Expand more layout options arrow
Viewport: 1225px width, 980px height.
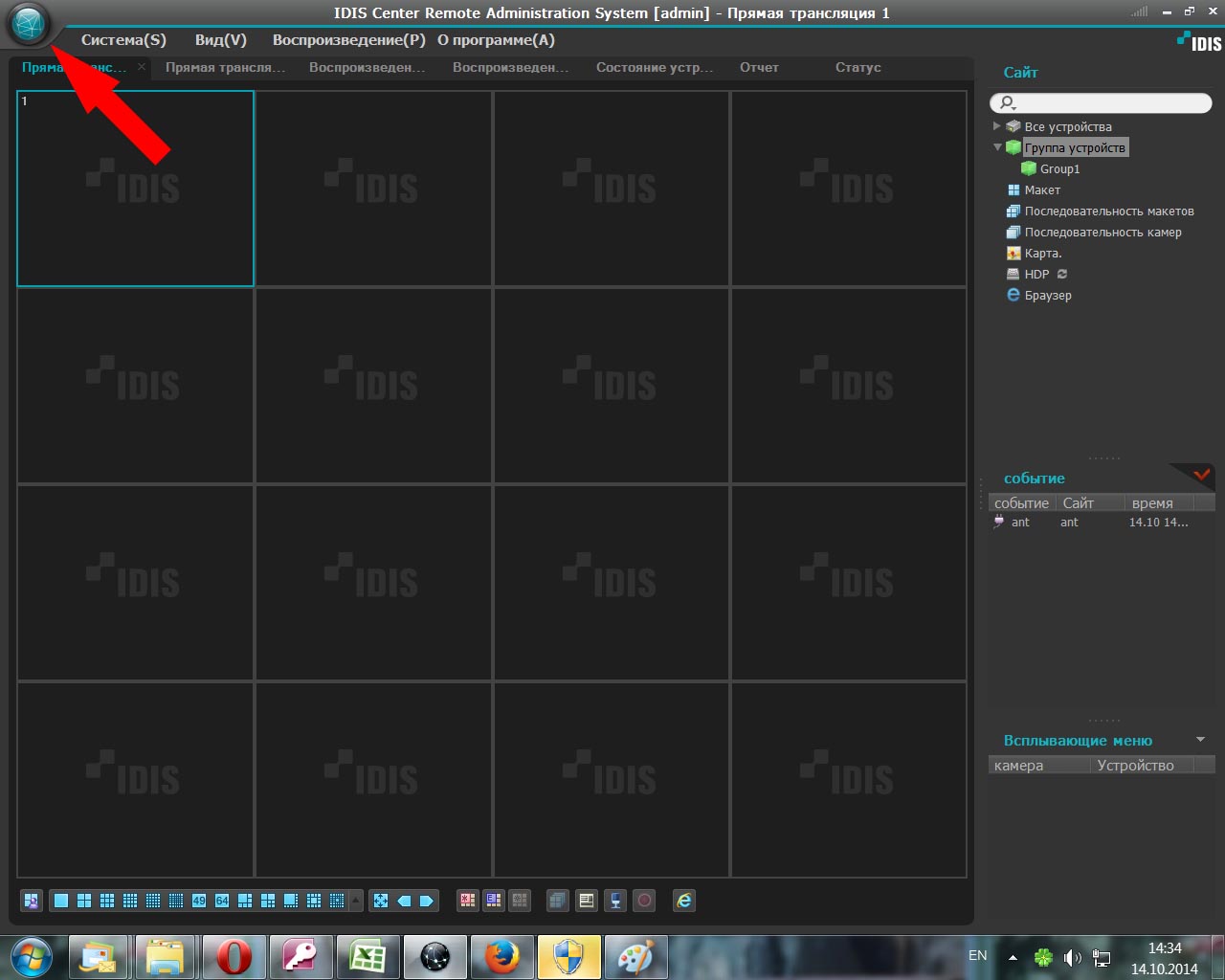click(356, 901)
